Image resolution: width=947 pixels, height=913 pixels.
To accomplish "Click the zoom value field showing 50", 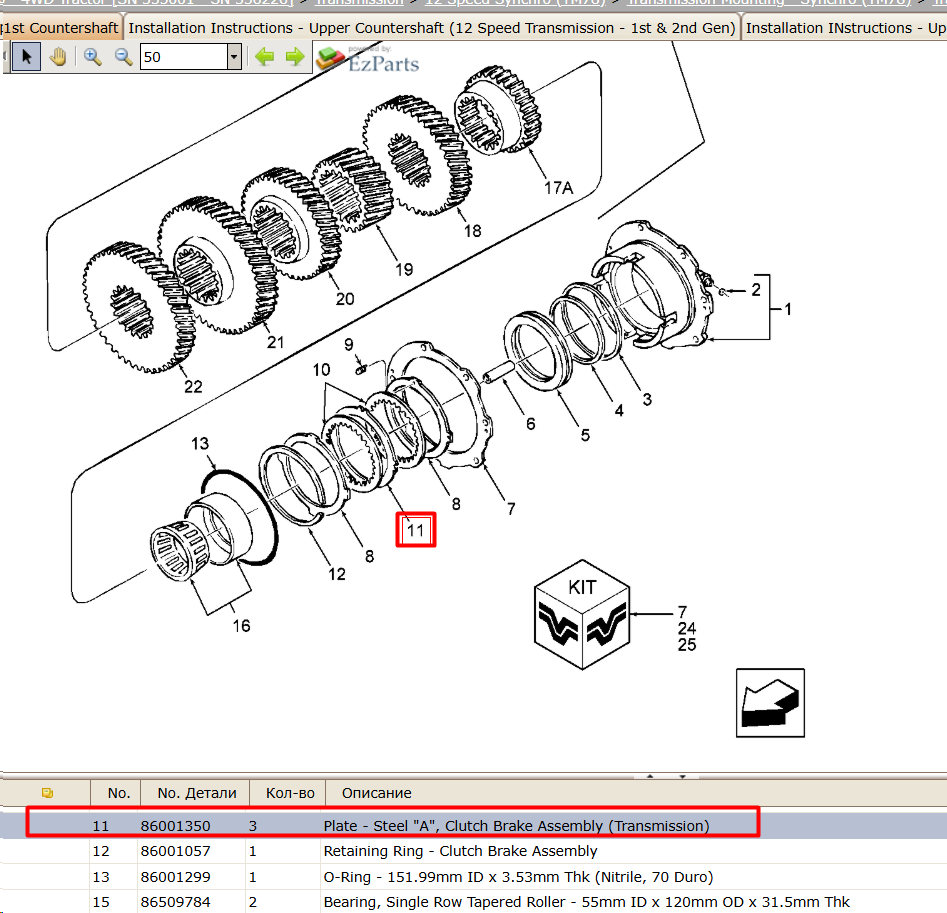I will [x=184, y=57].
